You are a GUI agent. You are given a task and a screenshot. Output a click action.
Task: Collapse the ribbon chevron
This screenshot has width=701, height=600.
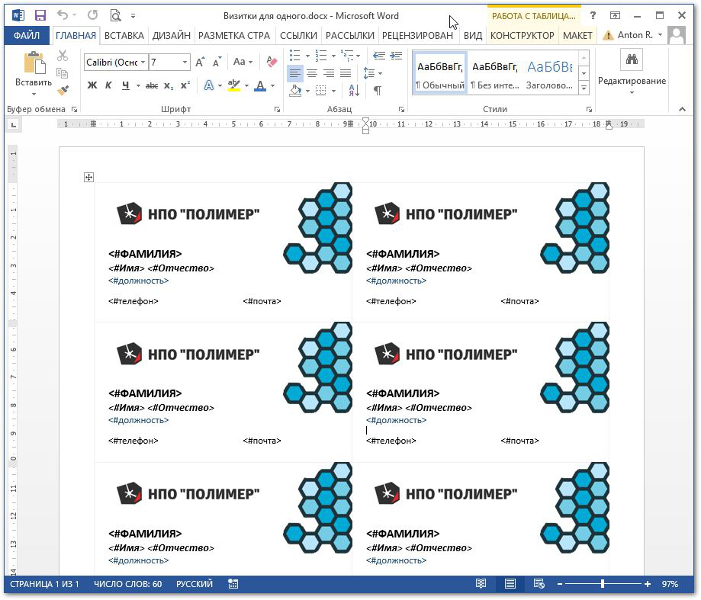pos(682,109)
